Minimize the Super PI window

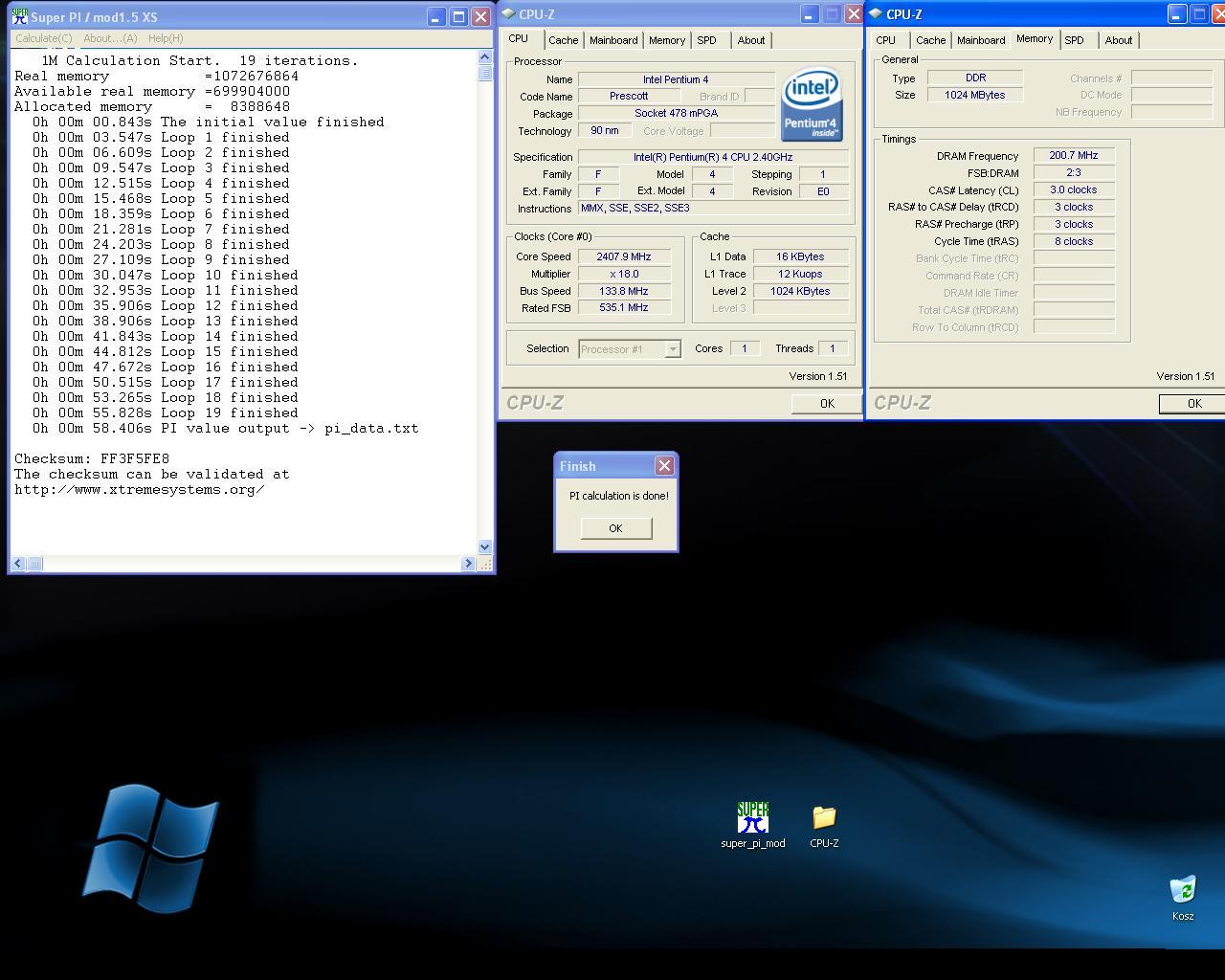pos(435,16)
